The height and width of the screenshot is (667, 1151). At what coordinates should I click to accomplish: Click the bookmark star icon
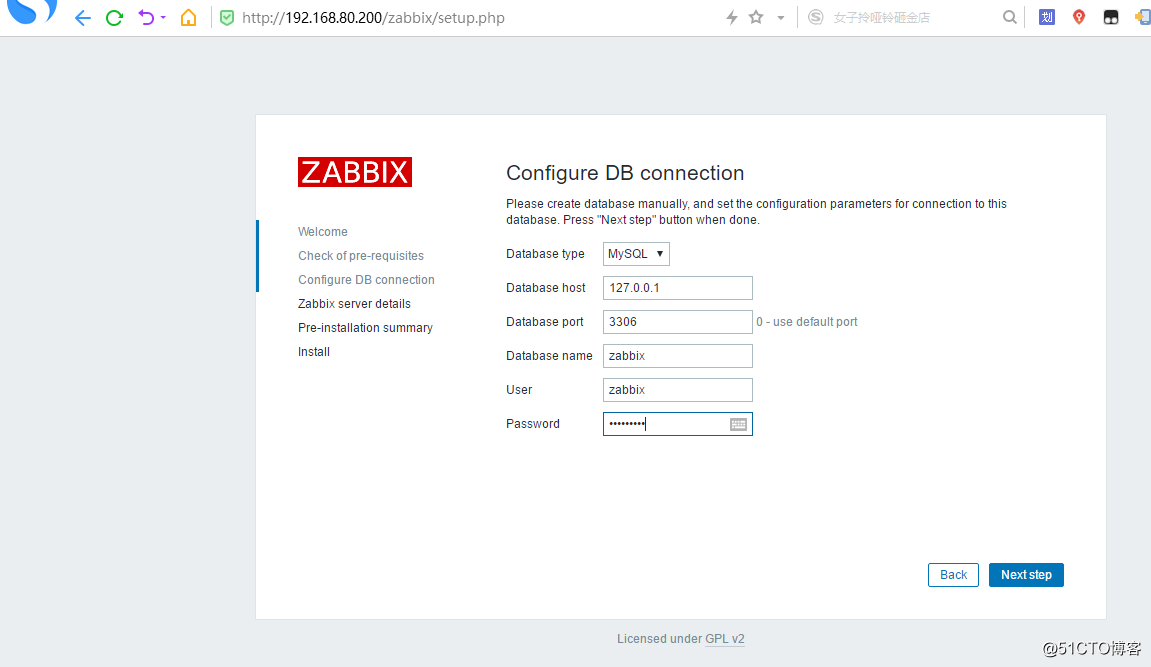[757, 17]
